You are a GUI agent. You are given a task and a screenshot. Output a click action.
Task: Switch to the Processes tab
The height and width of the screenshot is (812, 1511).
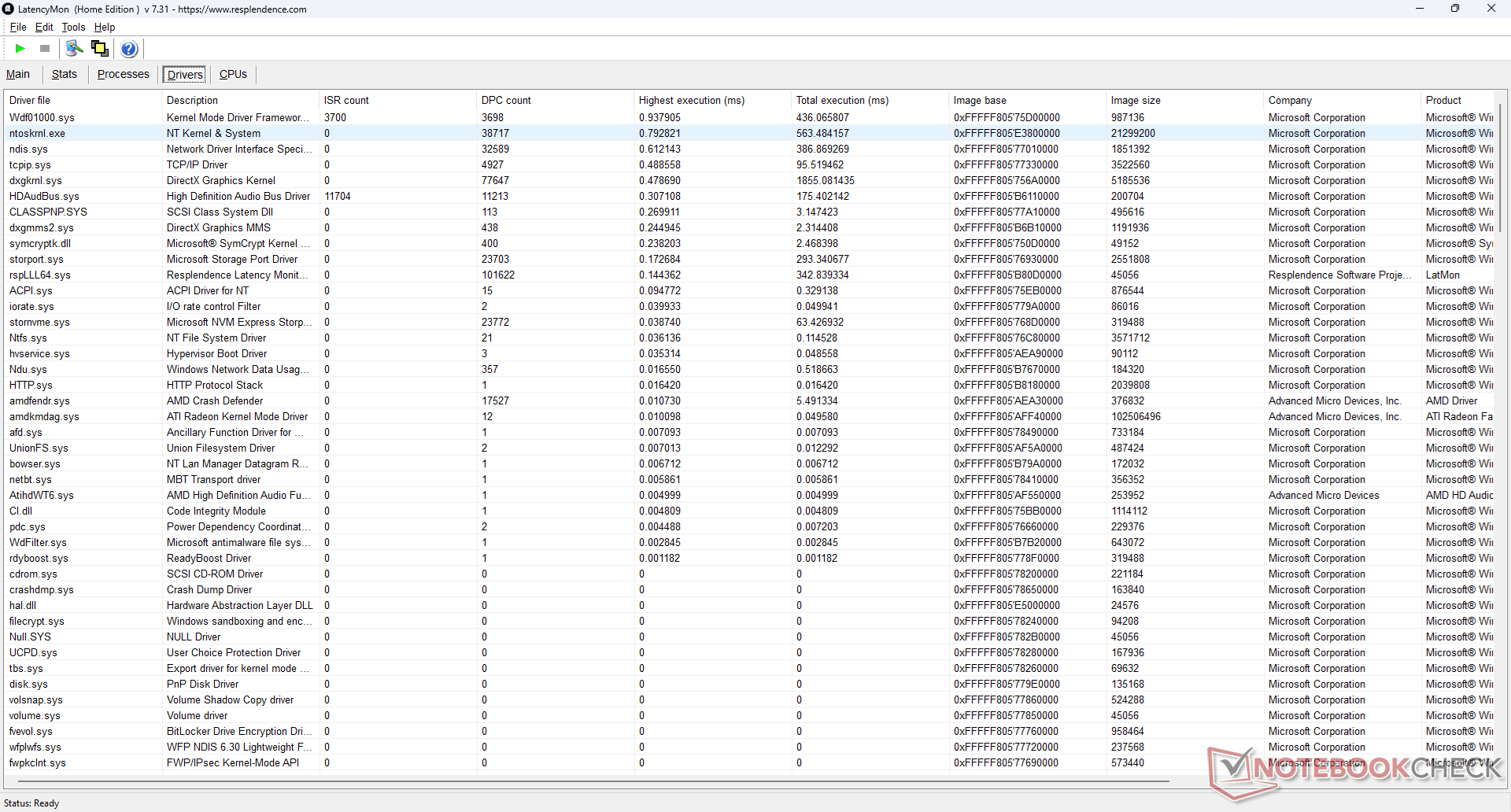(x=123, y=74)
